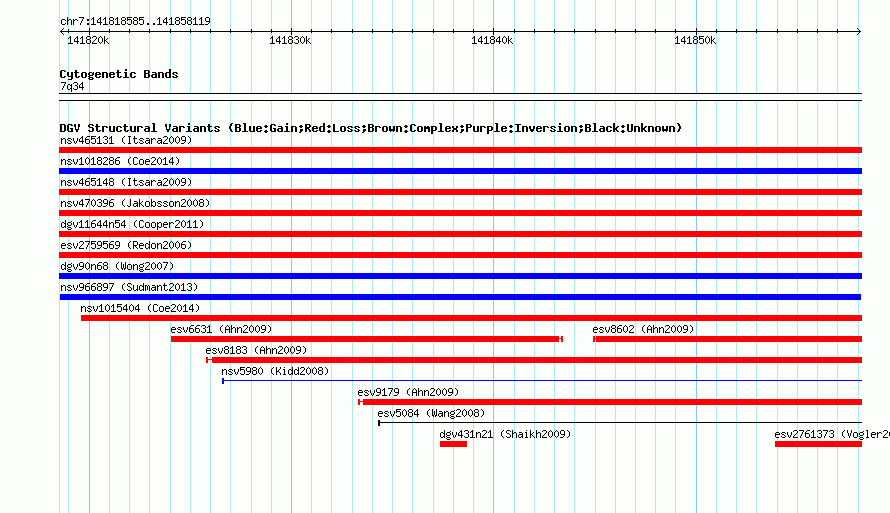890x513 pixels.
Task: Click the ruler's right arrow end
Action: click(859, 31)
